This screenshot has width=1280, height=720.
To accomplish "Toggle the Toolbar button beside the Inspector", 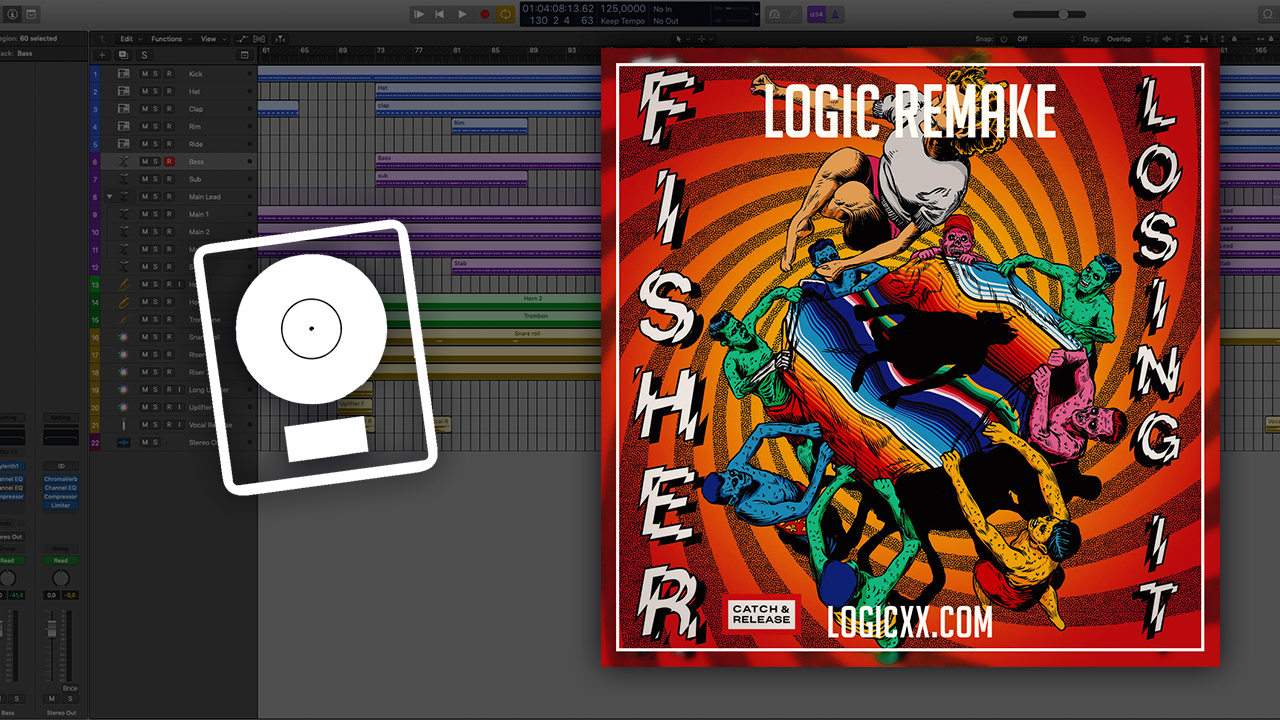I will coord(31,14).
